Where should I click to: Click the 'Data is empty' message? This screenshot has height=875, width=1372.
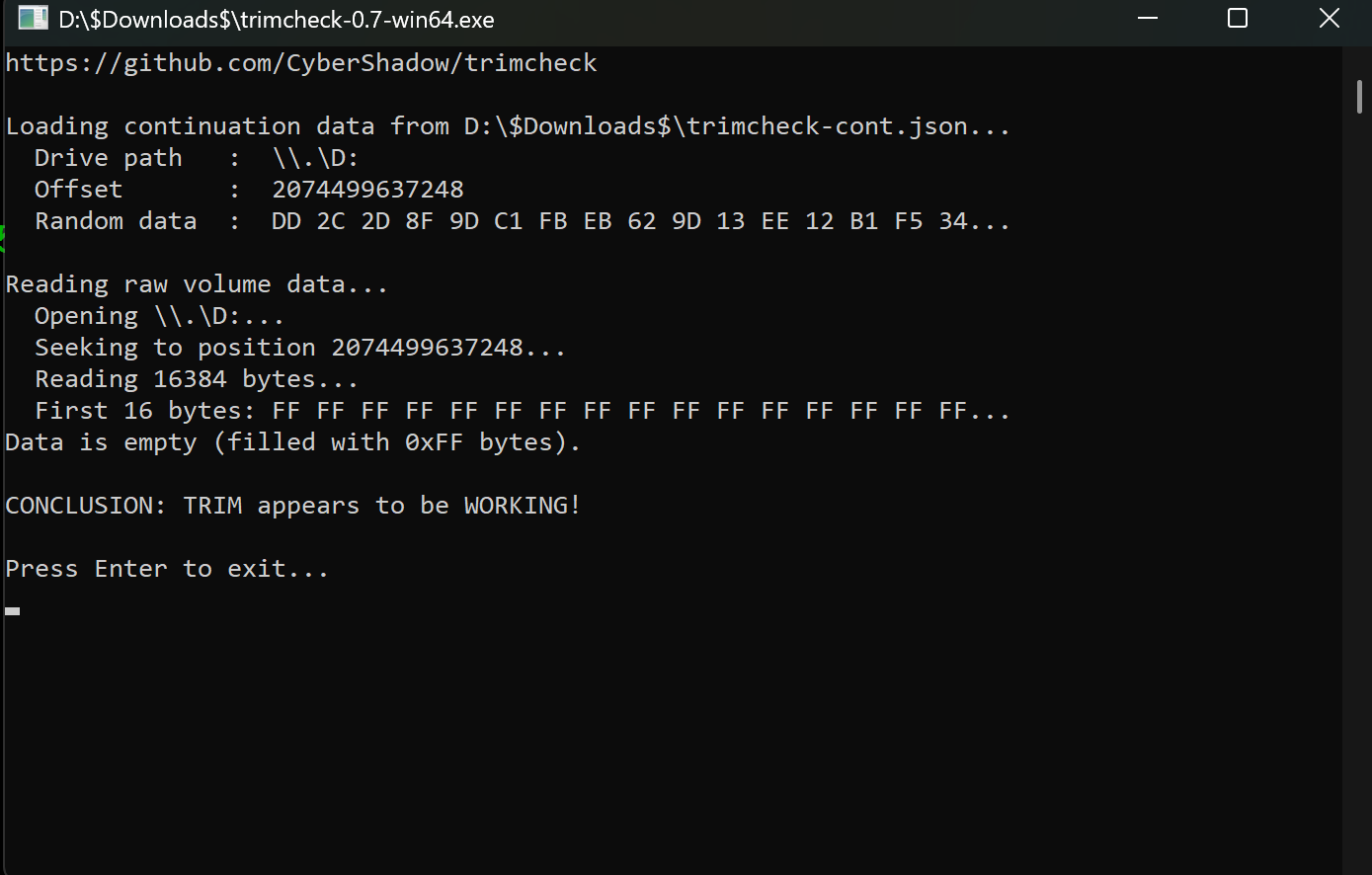tap(293, 442)
